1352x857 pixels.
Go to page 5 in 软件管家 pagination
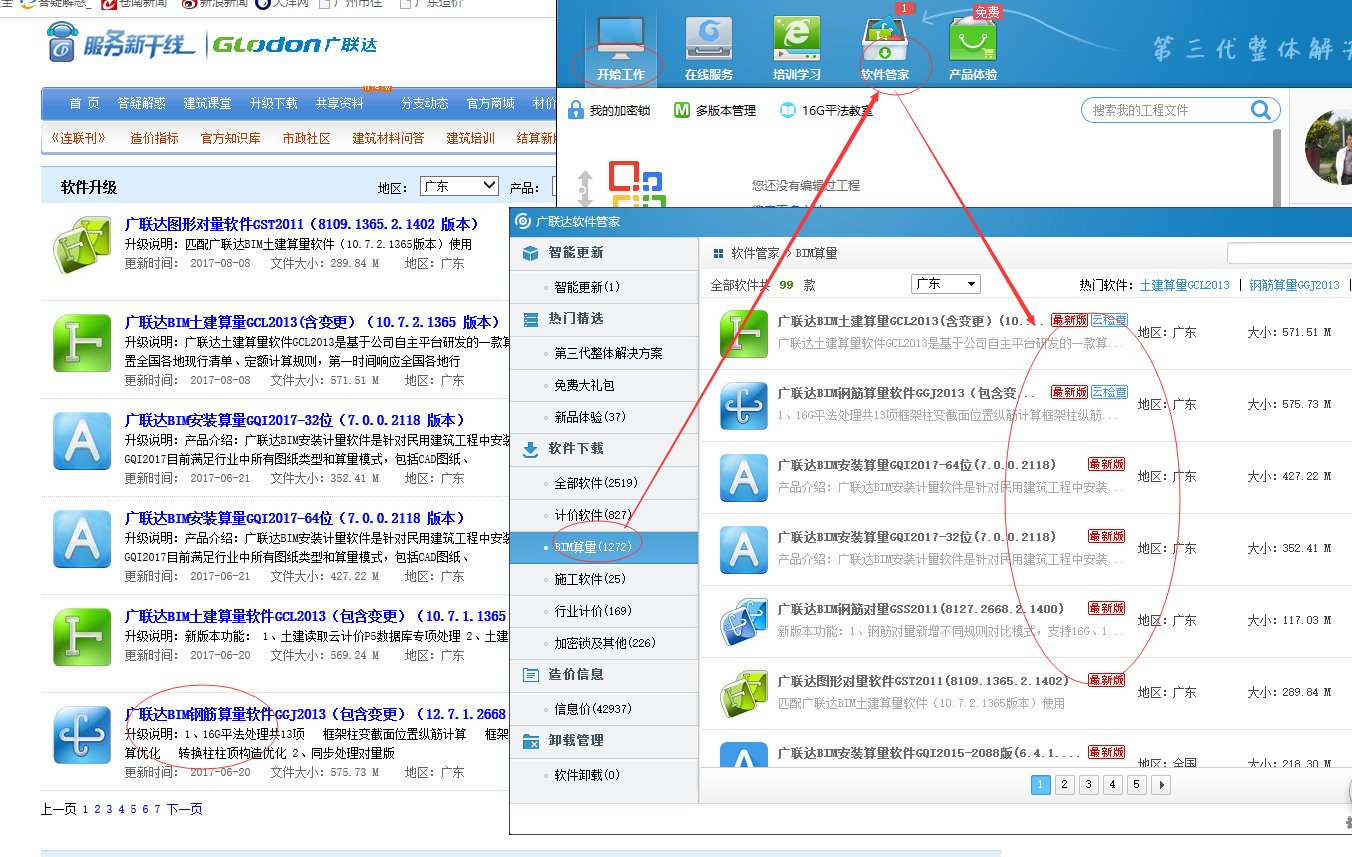(1137, 785)
